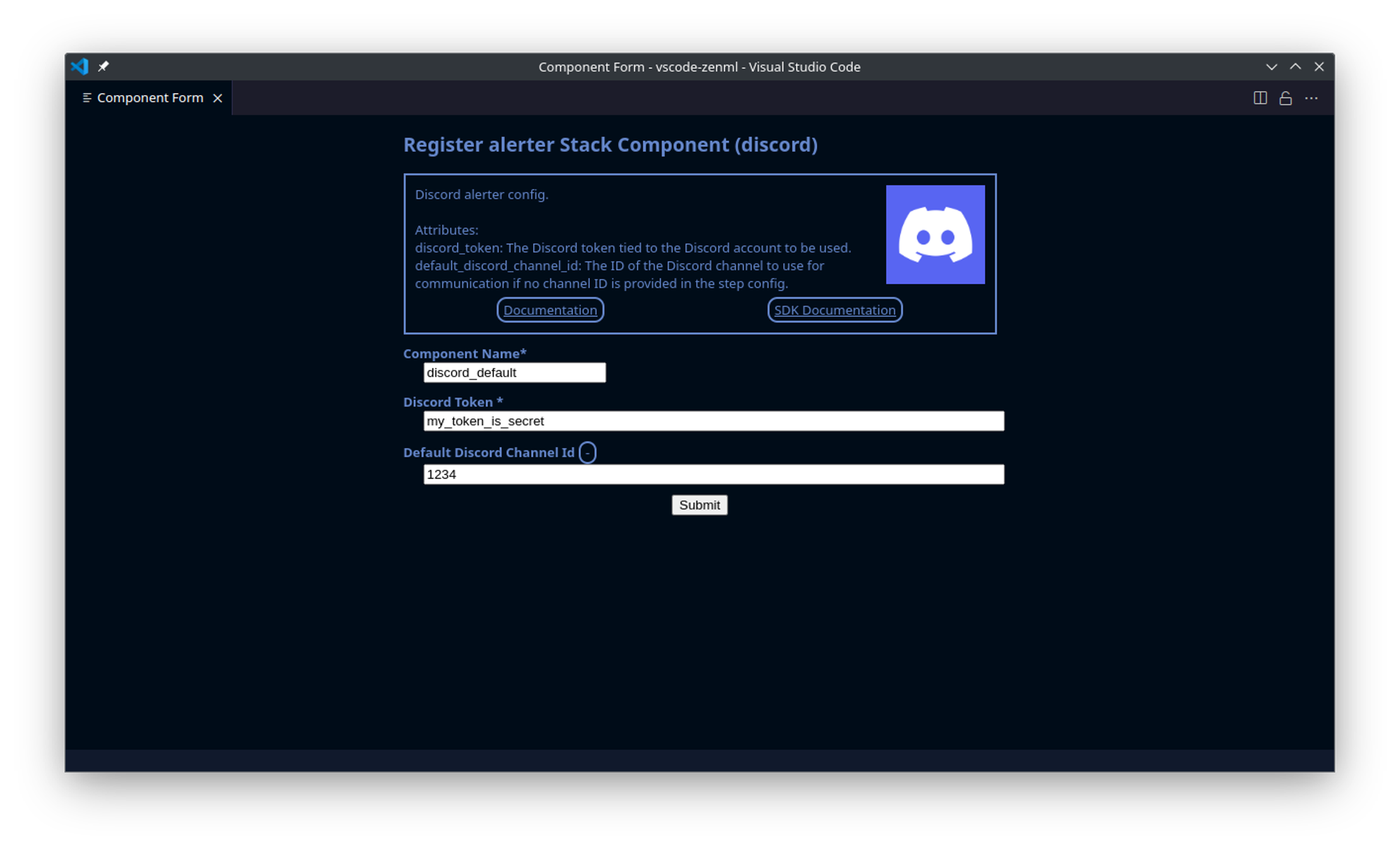This screenshot has width=1400, height=849.
Task: Click the Default Discord Channel Id label
Action: tap(489, 452)
